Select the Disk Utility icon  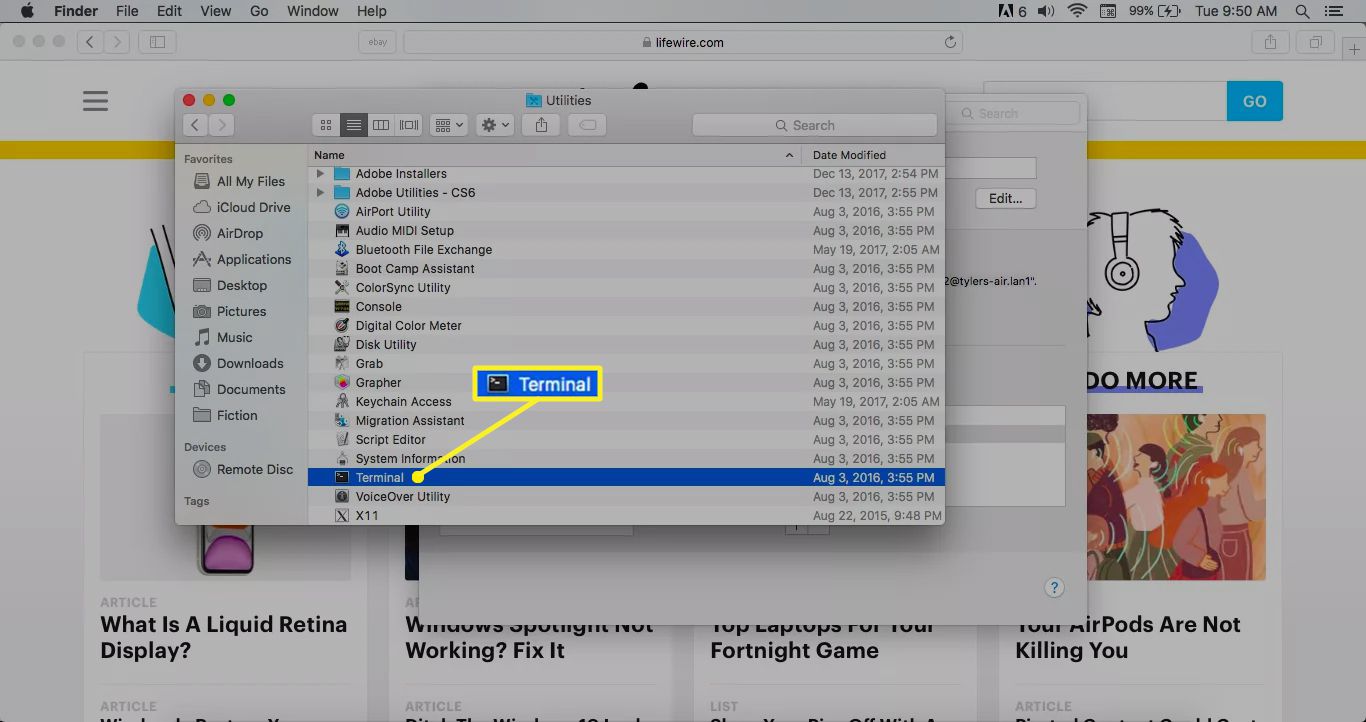point(342,345)
